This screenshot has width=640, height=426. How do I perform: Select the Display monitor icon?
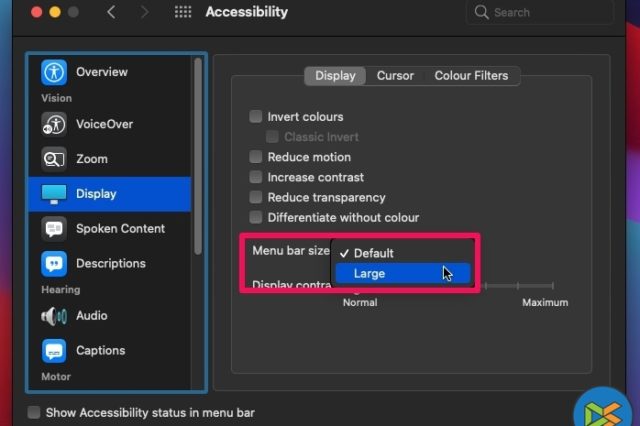click(x=54, y=194)
